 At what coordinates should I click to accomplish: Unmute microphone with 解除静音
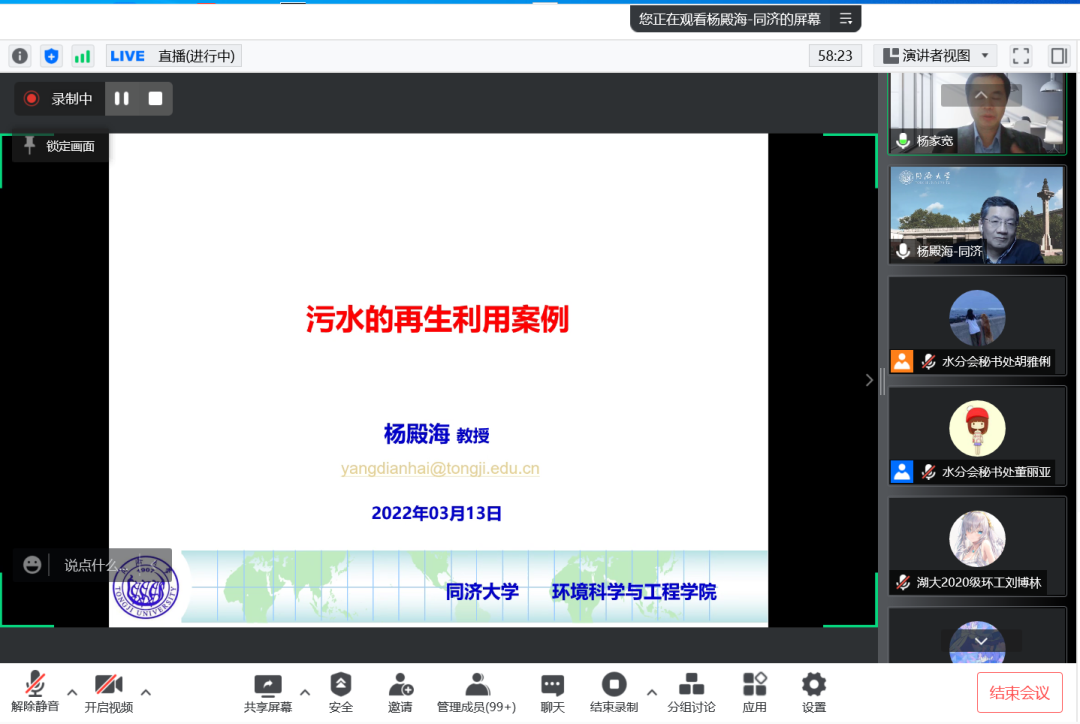pyautogui.click(x=35, y=692)
